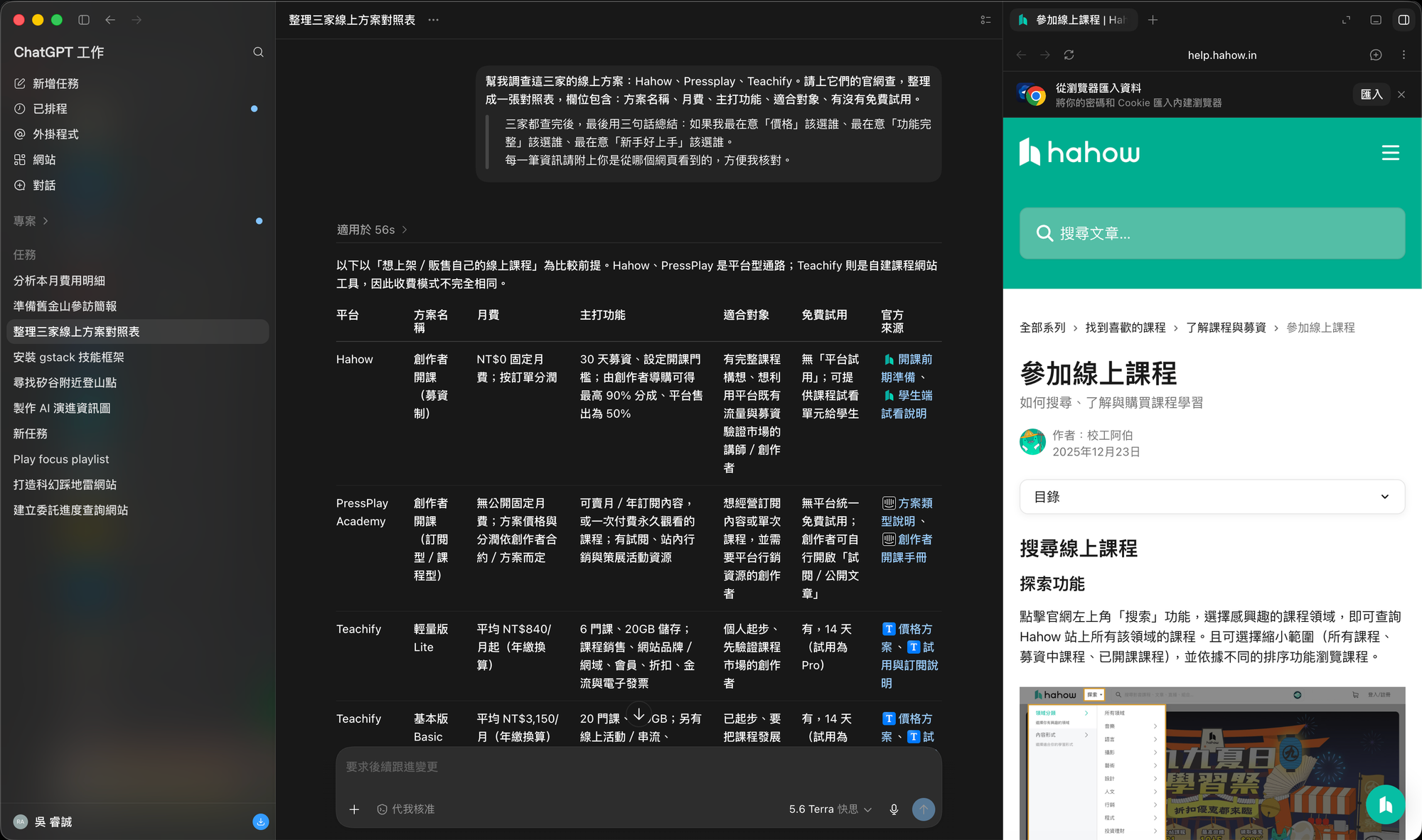Screen dimensions: 1422x840
Task: Go back in the side browser
Action: [x=1022, y=55]
